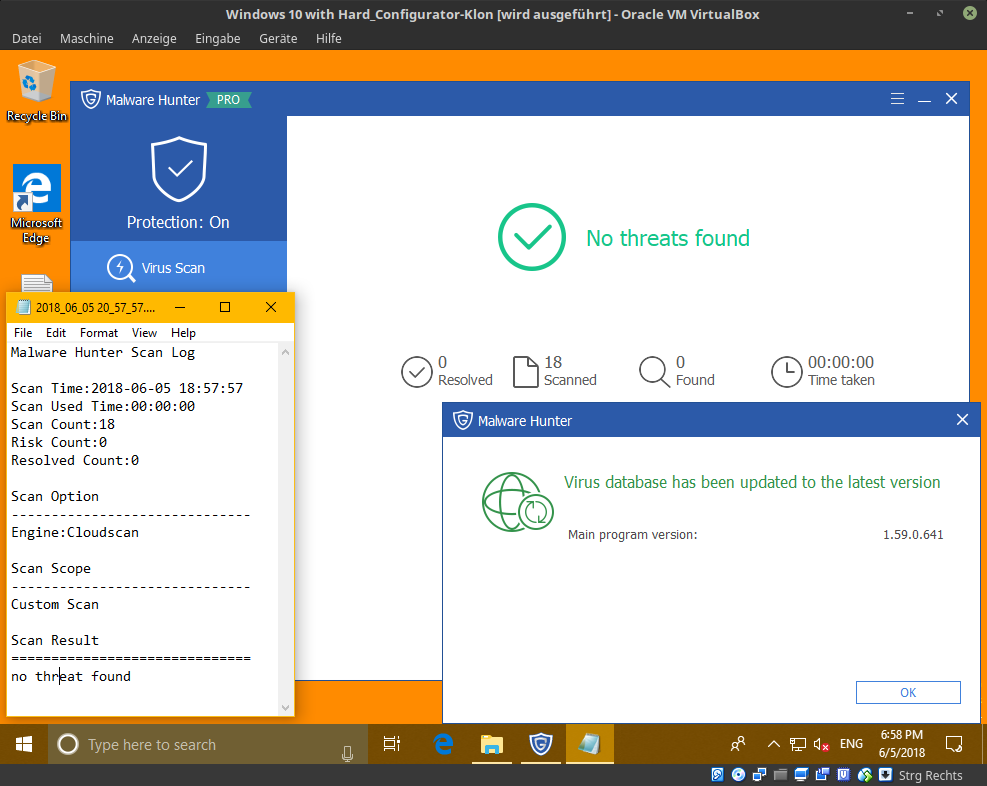Click Notepad scrollbar up arrow
Viewport: 987px width, 786px height.
[285, 352]
